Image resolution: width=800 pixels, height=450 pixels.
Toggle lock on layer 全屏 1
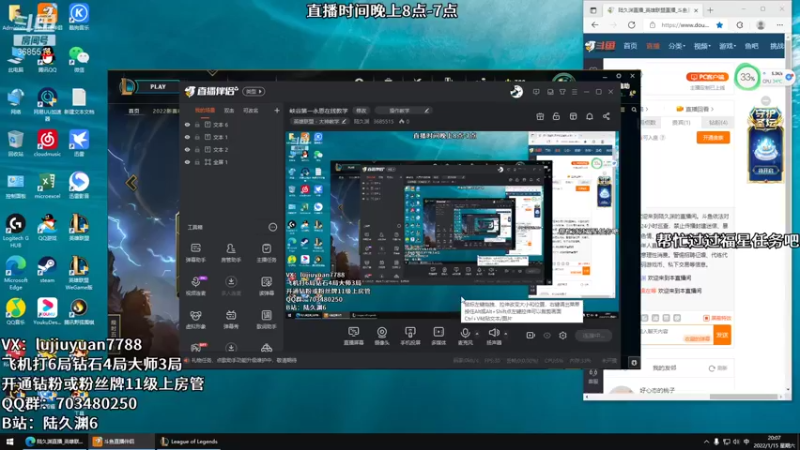tap(197, 162)
